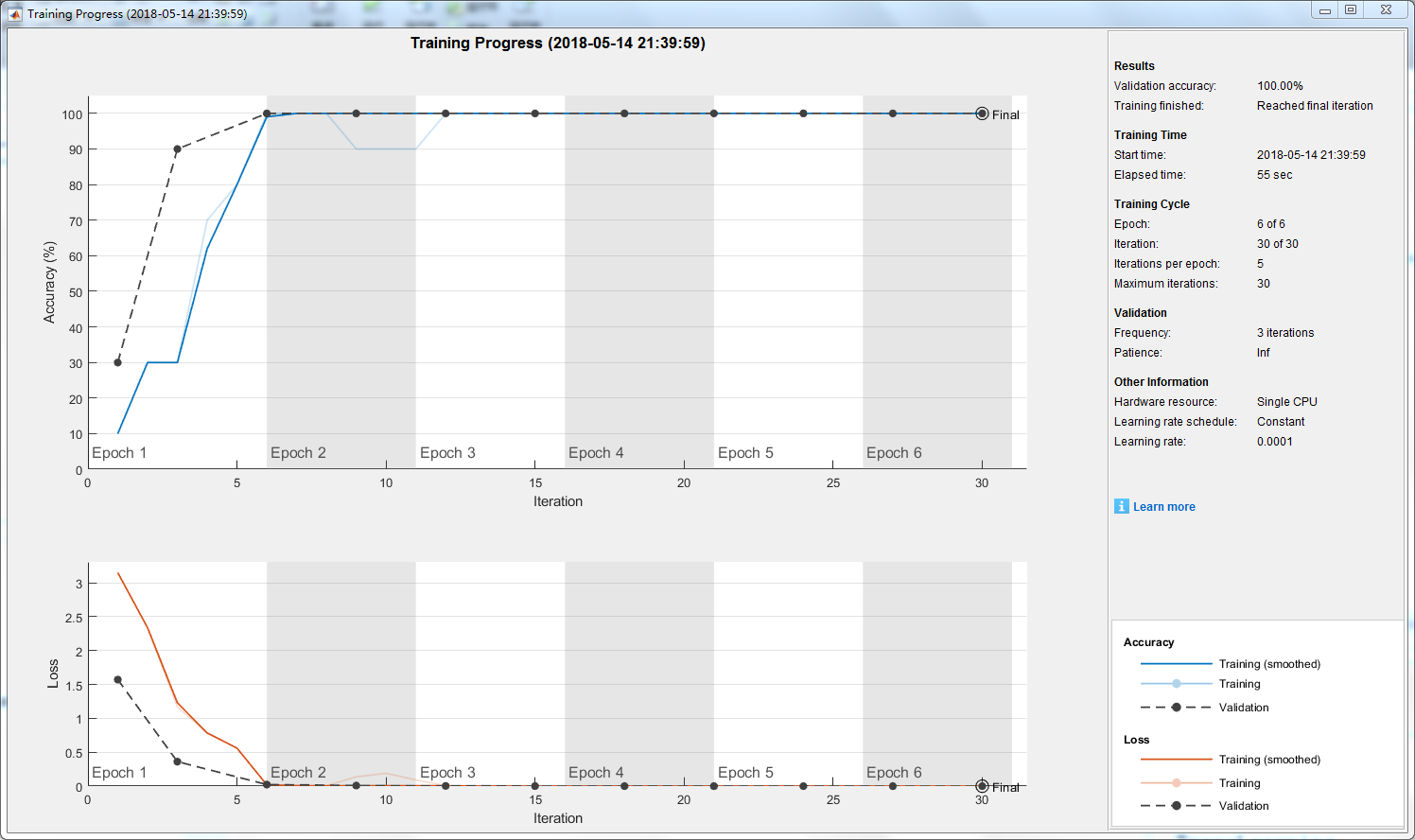Click the 100.00% validation accuracy value
The image size is (1415, 840).
tap(1280, 86)
